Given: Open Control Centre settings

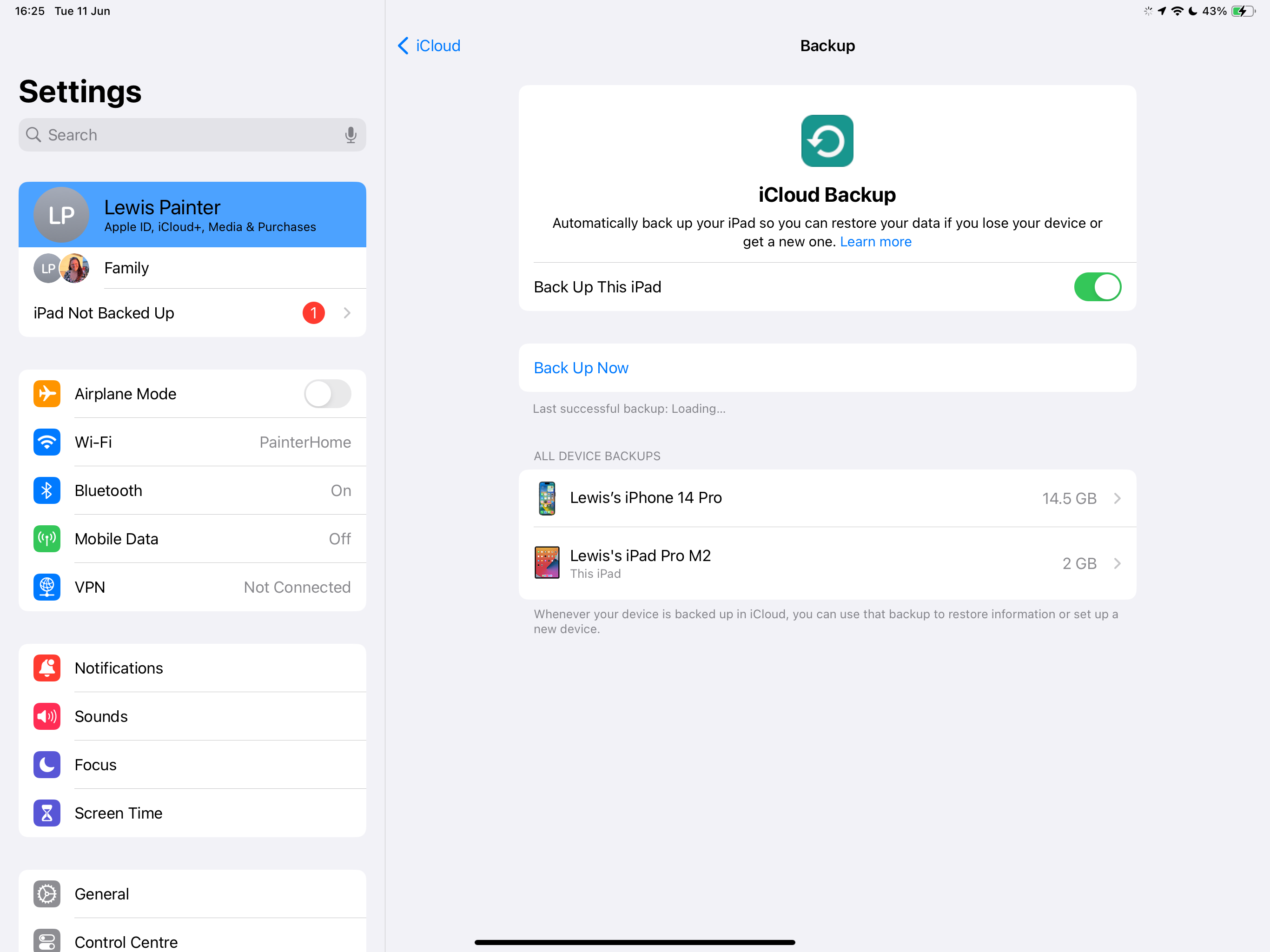Looking at the screenshot, I should pos(192,936).
